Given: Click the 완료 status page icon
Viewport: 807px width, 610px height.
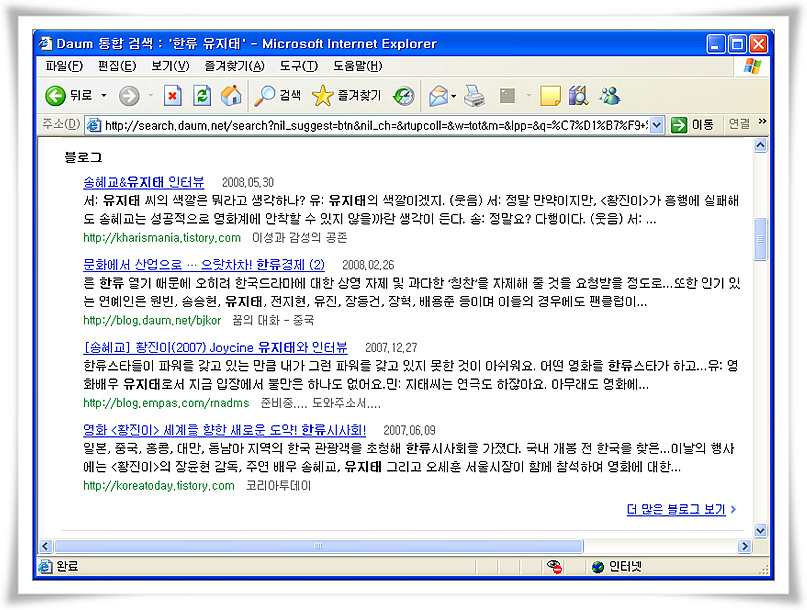Looking at the screenshot, I should pyautogui.click(x=45, y=566).
